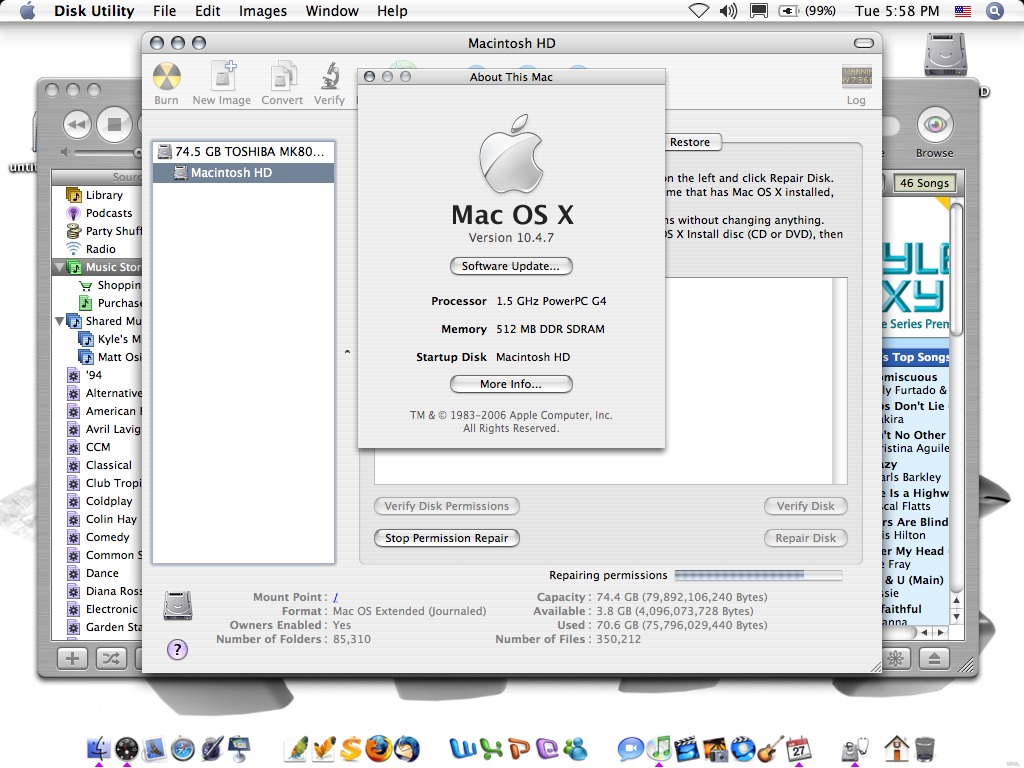Click the iTunes rewind button
Viewport: 1024px width, 768px height.
(78, 124)
